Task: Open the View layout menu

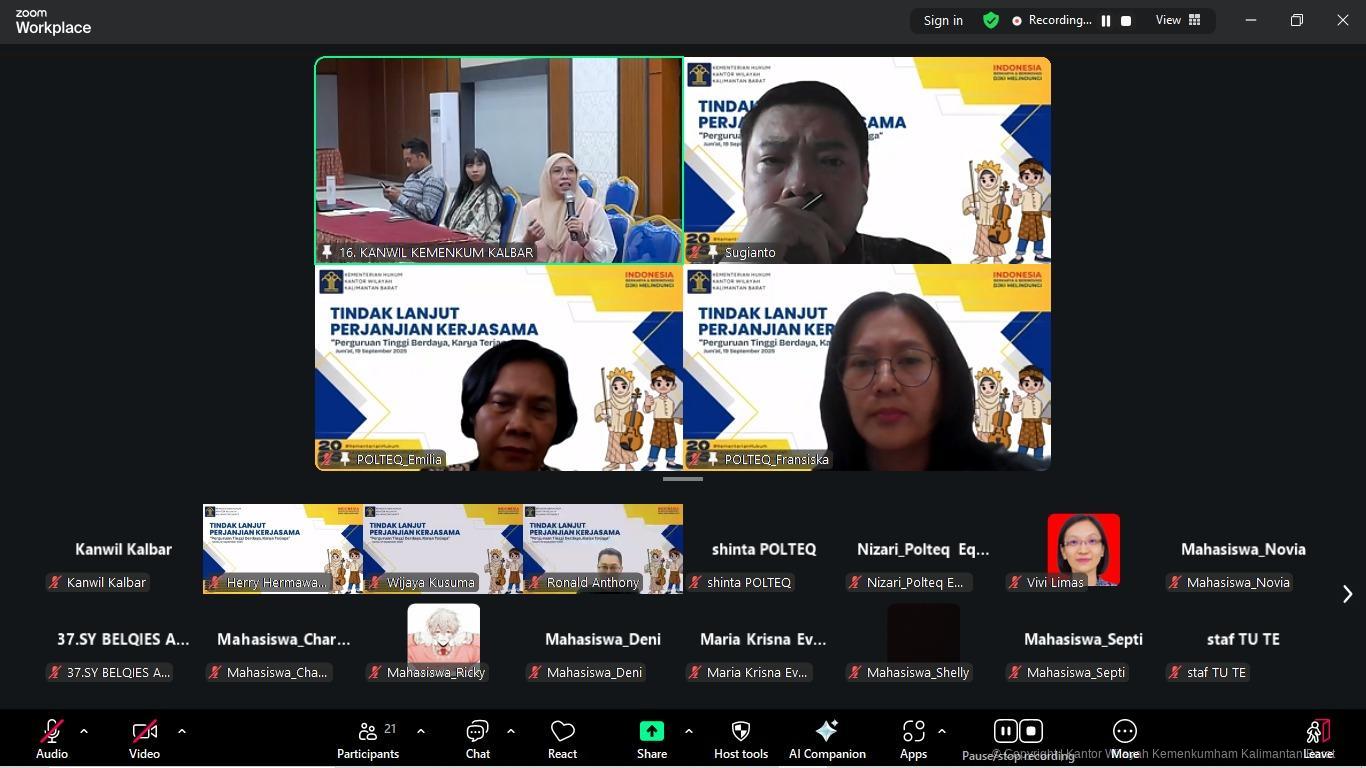Action: click(x=1178, y=20)
